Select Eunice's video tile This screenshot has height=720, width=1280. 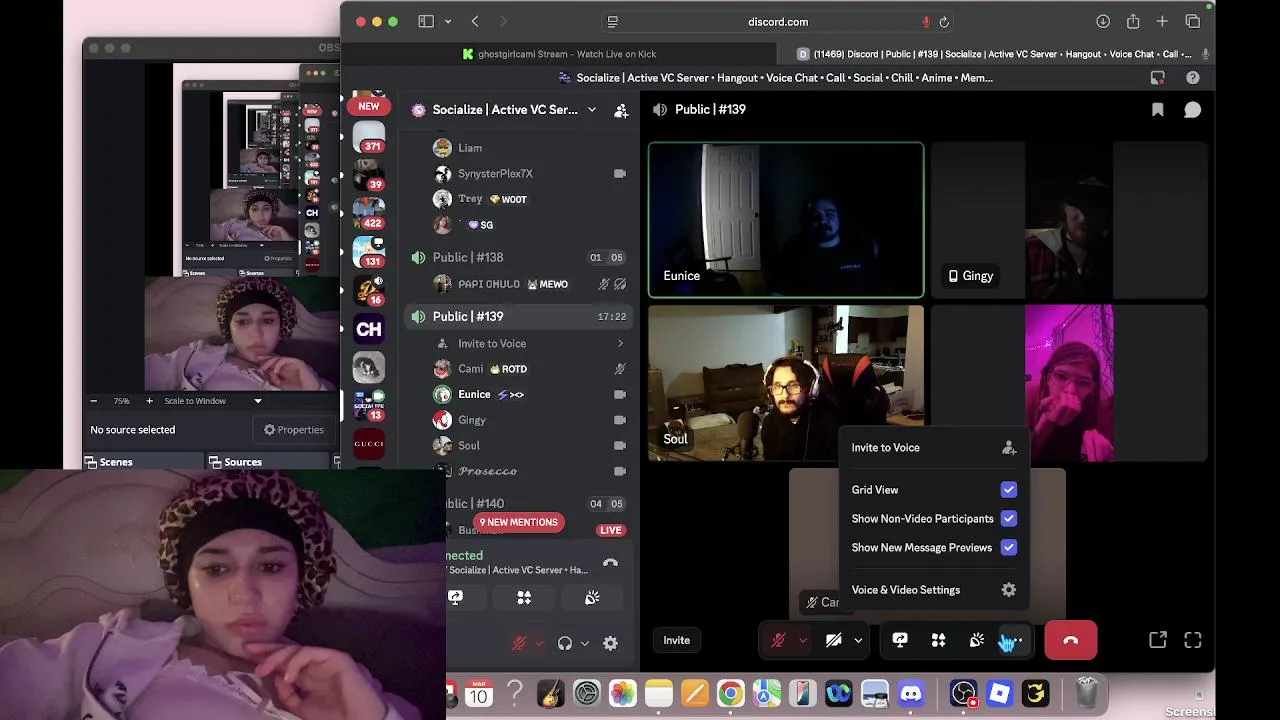(786, 220)
